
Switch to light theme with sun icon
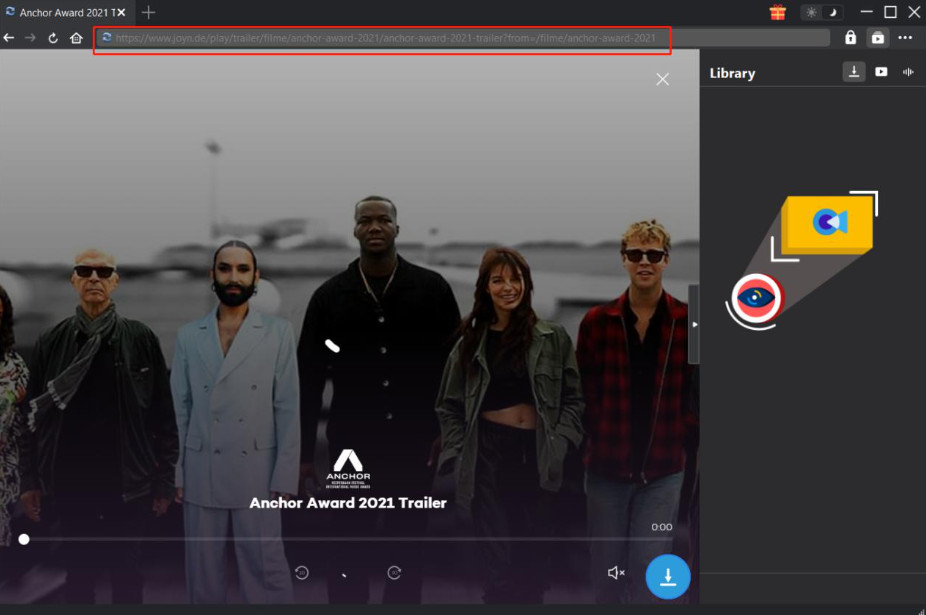pyautogui.click(x=811, y=12)
